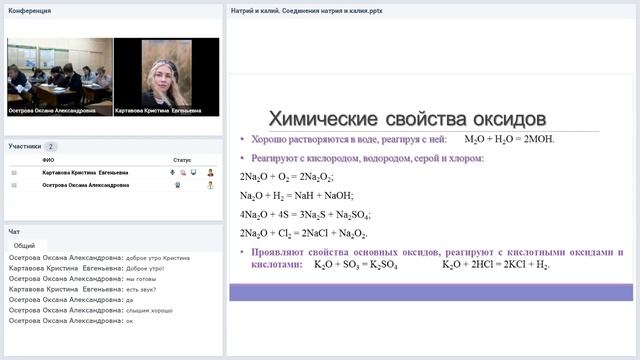Click microphone status icon for Картавова Кристина
The height and width of the screenshot is (360, 640).
pyautogui.click(x=173, y=173)
